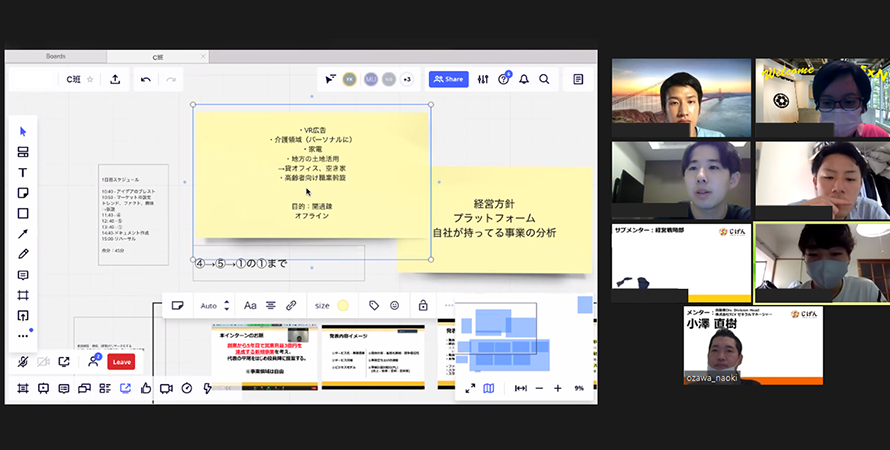Click the Export board upload icon
The height and width of the screenshot is (450, 890).
point(115,79)
